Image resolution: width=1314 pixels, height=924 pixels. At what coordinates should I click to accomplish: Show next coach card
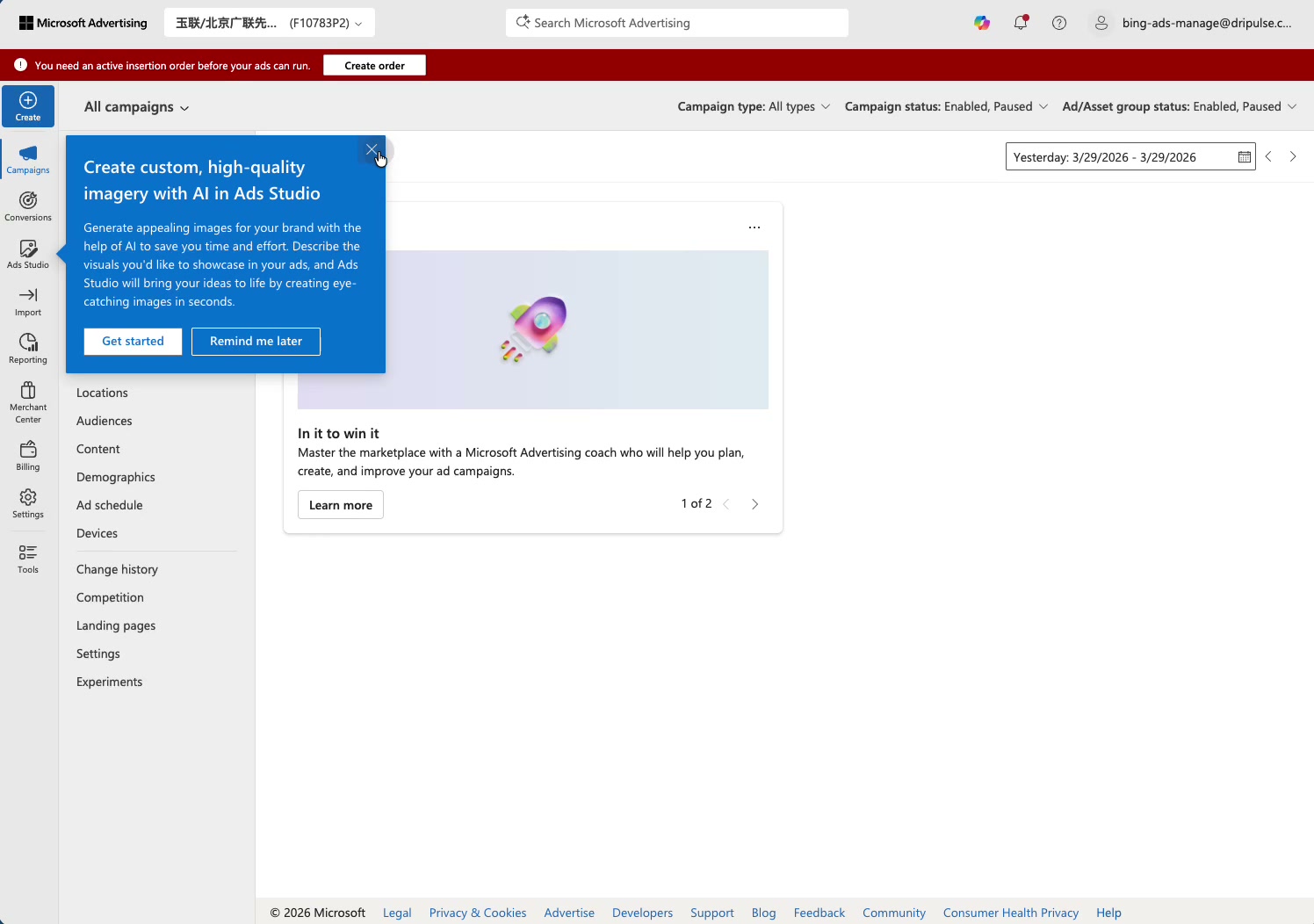[x=754, y=504]
